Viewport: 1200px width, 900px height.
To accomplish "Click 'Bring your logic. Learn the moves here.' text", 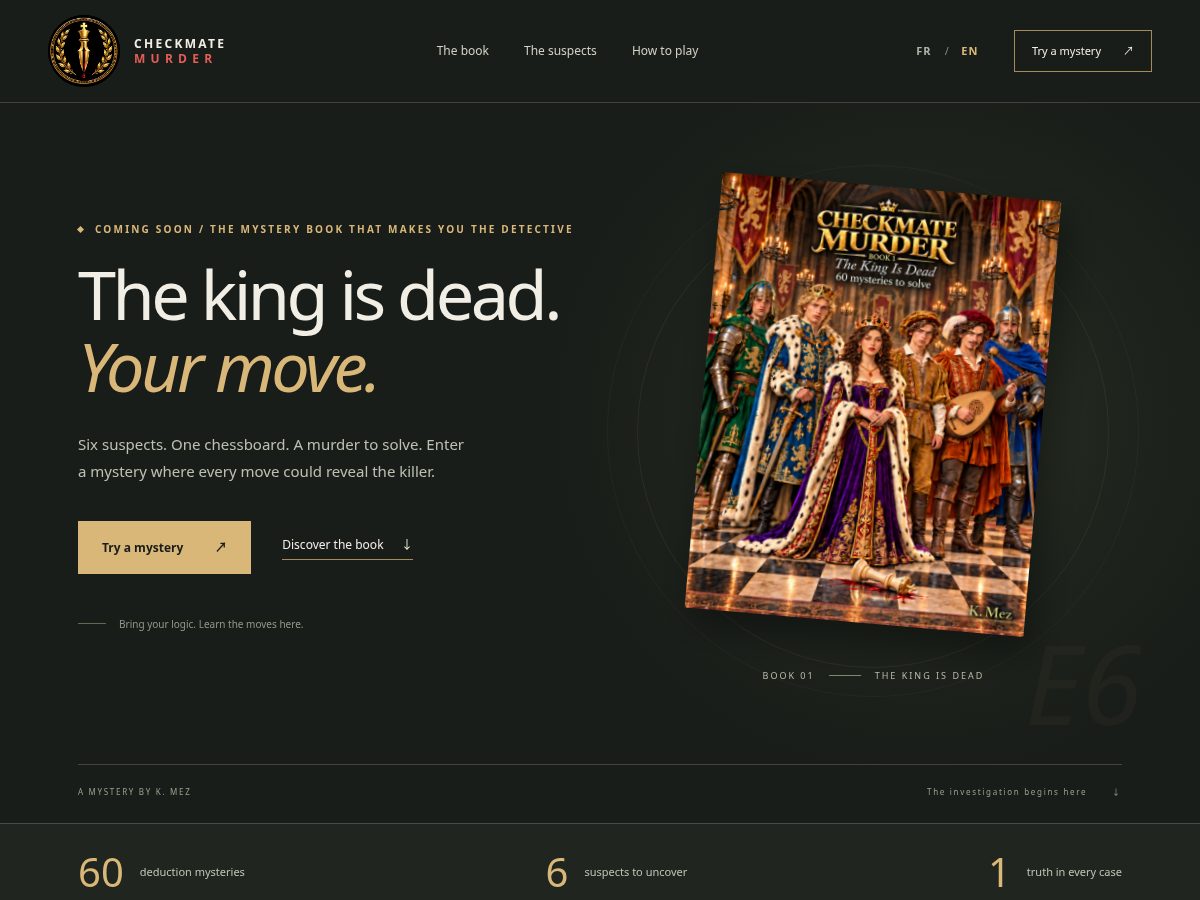I will [211, 624].
